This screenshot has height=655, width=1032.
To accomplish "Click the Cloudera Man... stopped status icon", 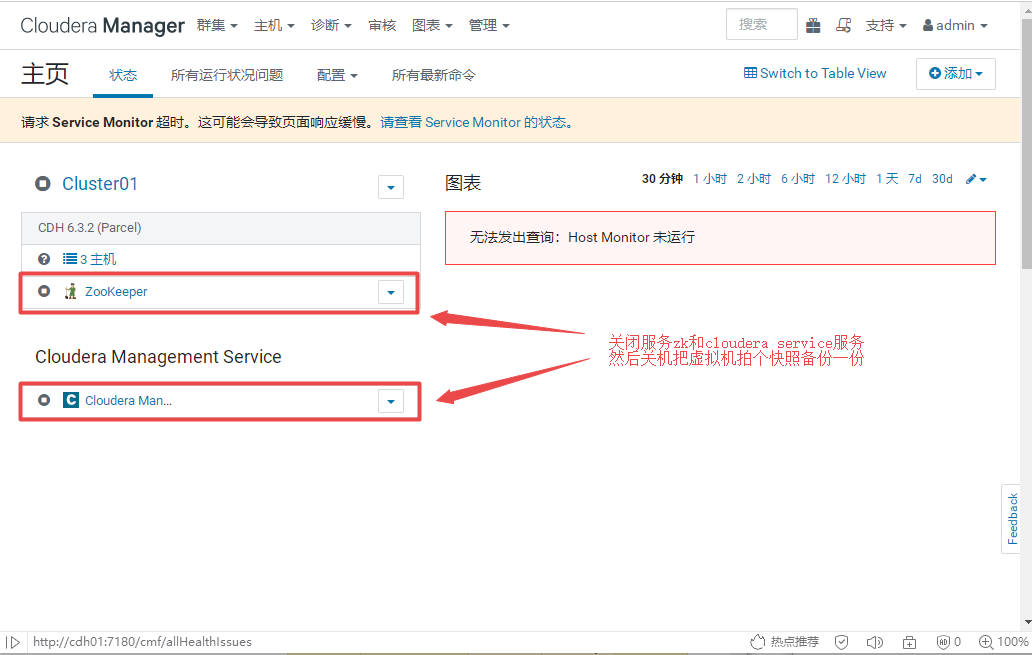I will 44,400.
